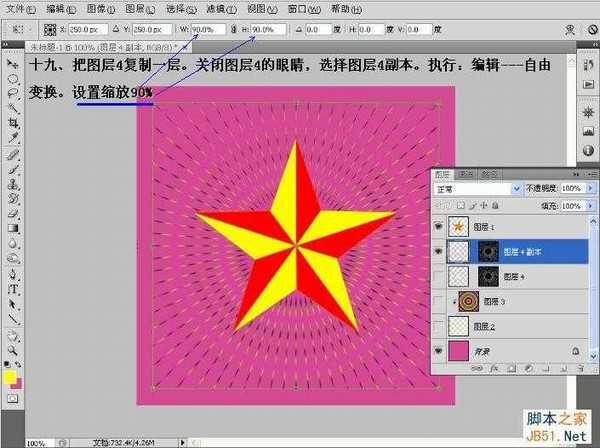
Task: Toggle visibility of the 背景 layer
Action: click(x=439, y=350)
